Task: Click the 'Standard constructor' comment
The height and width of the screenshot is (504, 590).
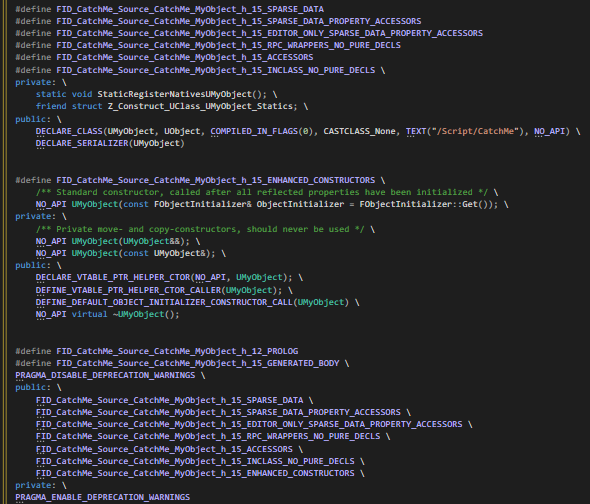Action: point(262,192)
